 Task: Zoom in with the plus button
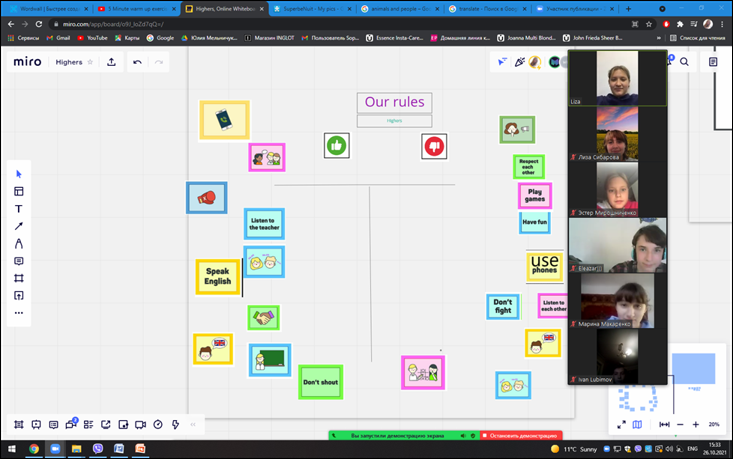(696, 424)
